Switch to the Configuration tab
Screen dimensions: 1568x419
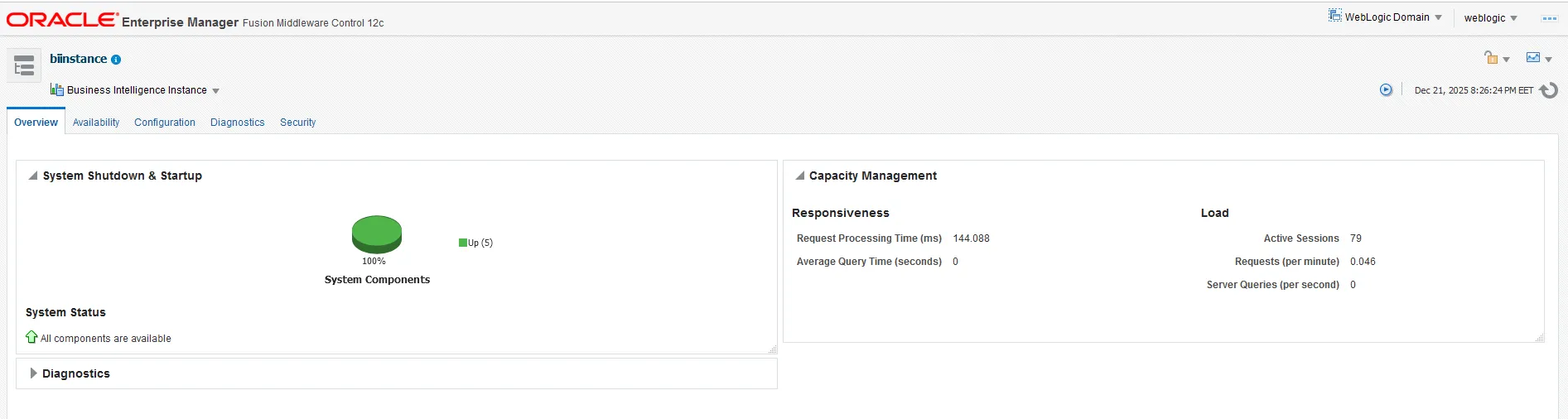pyautogui.click(x=165, y=123)
